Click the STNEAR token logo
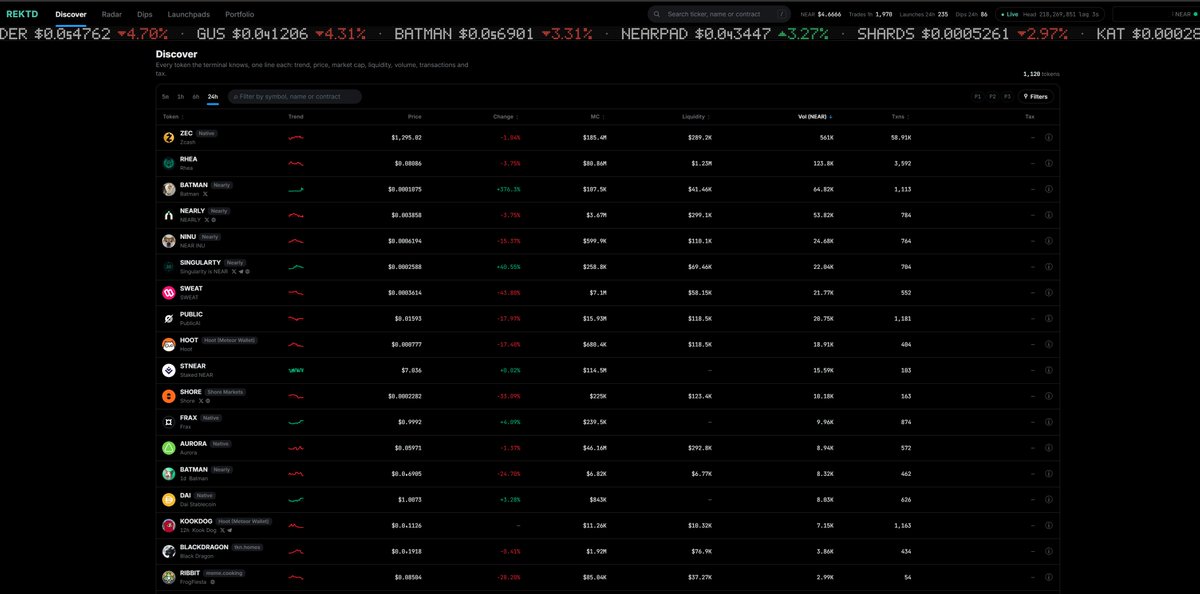 (169, 370)
